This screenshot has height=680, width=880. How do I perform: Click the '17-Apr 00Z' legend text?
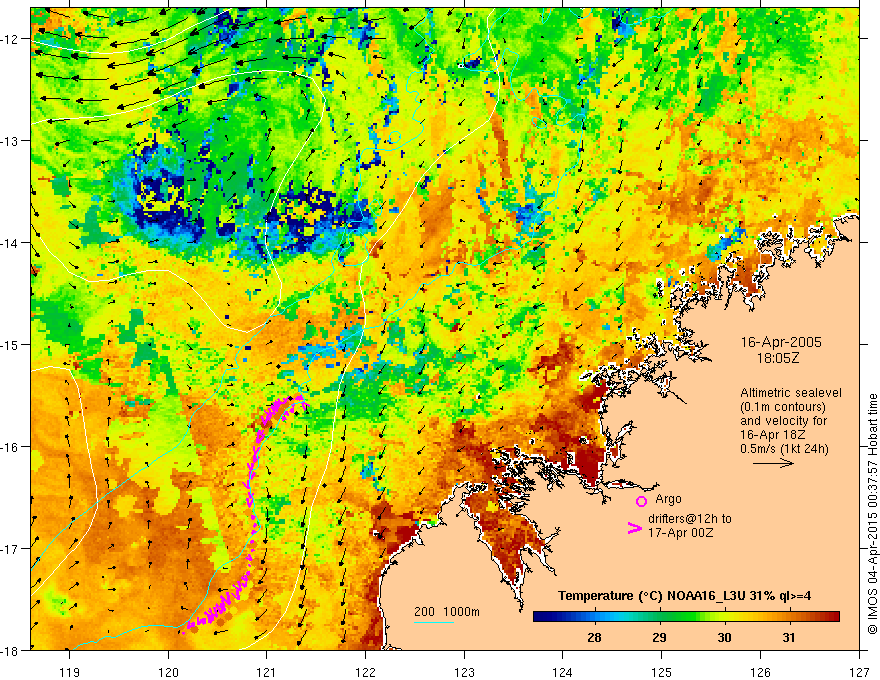[x=681, y=532]
